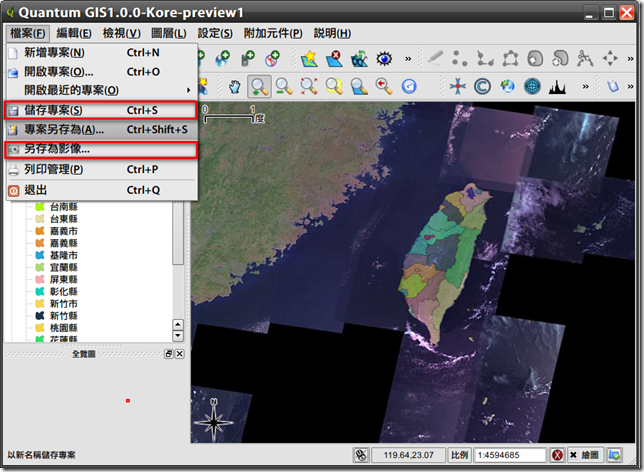Click the overview glasses icon

(359, 59)
